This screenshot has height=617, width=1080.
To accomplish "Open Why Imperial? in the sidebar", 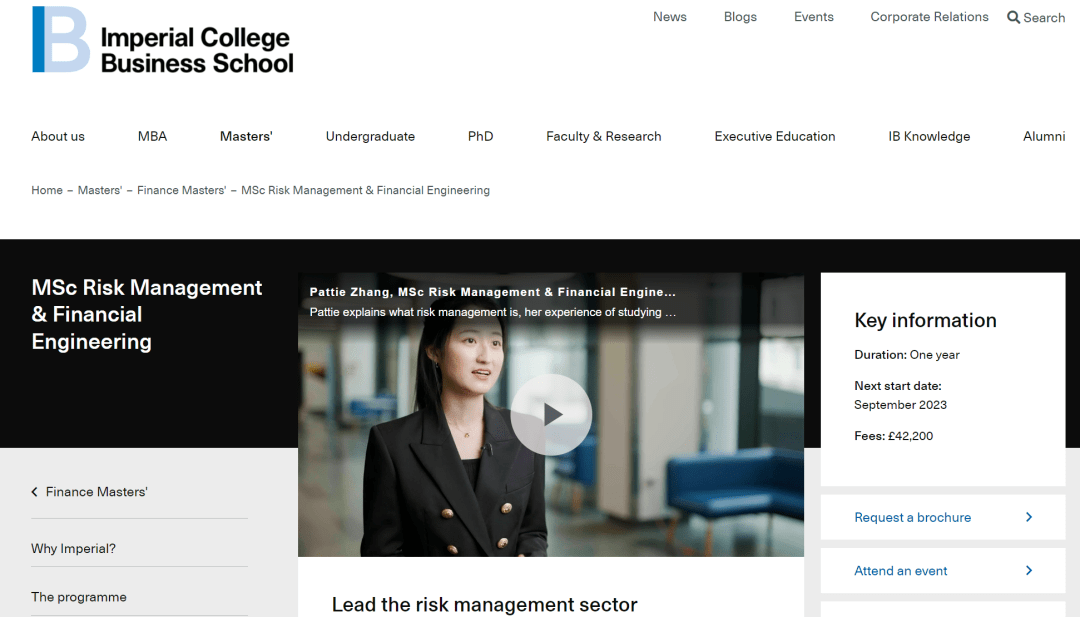I will [73, 548].
